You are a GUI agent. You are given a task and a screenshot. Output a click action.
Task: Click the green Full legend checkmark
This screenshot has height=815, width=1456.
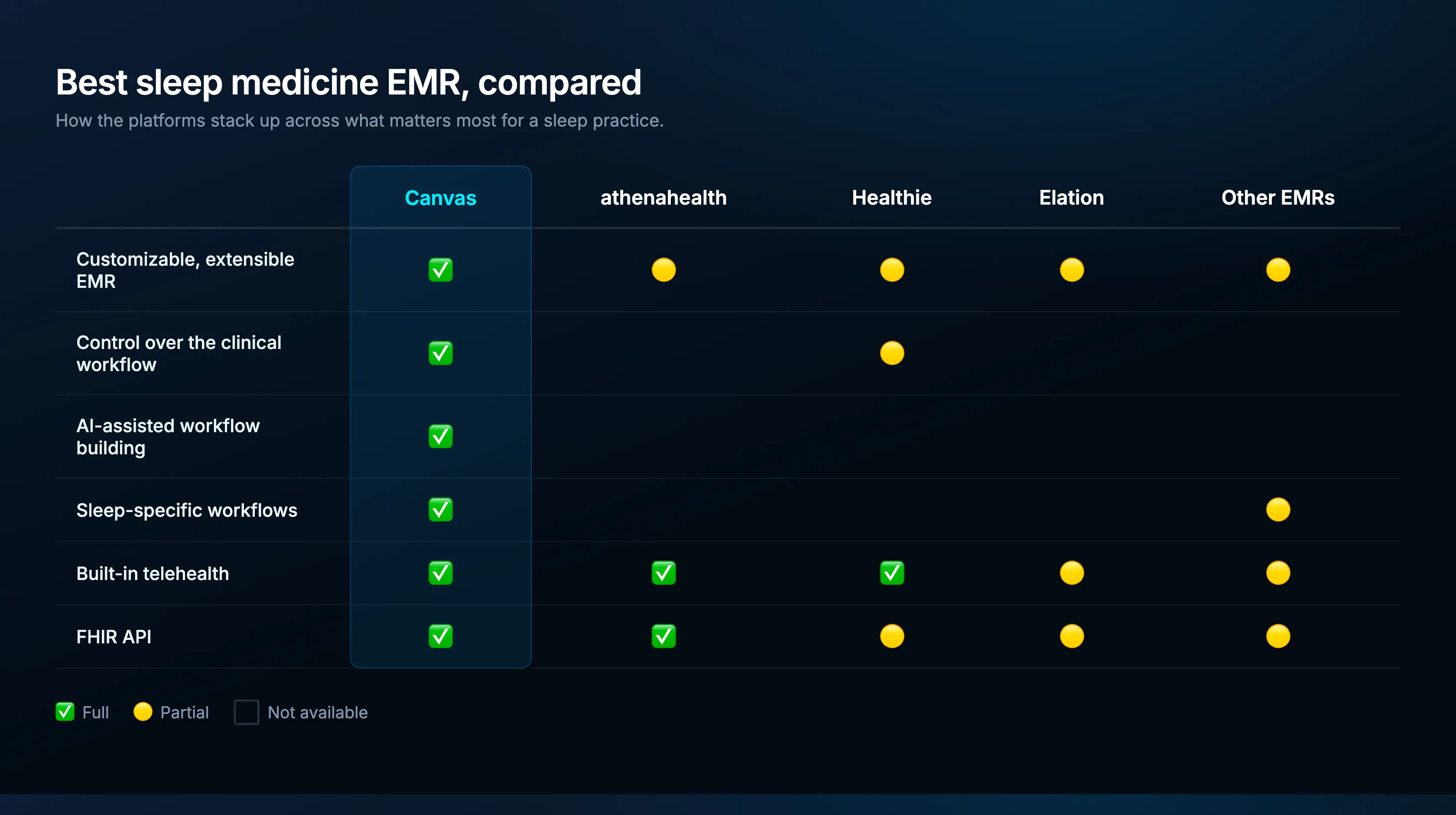click(65, 711)
